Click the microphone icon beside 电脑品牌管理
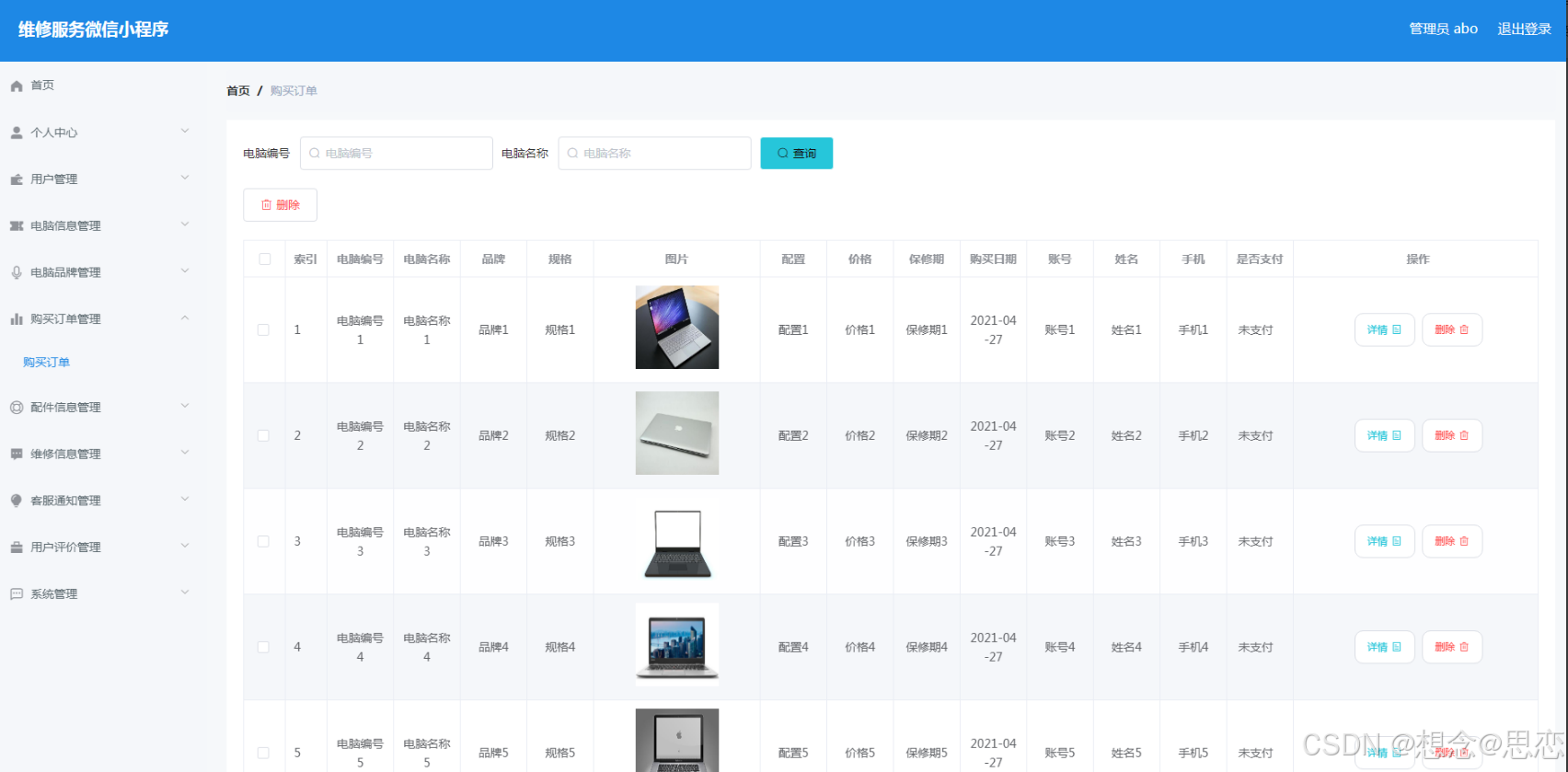 [x=17, y=272]
